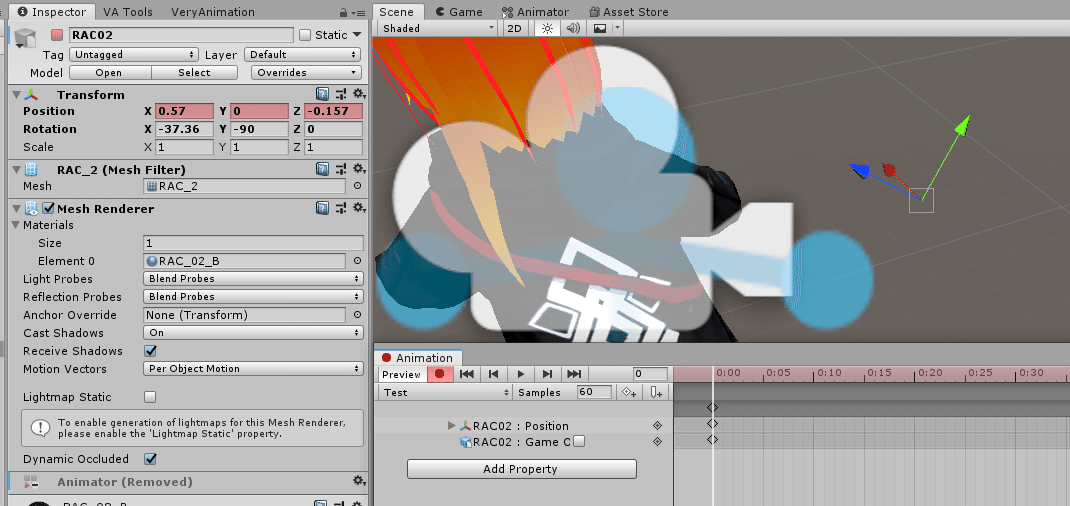Enable Lightmap Static checkbox

(x=150, y=397)
